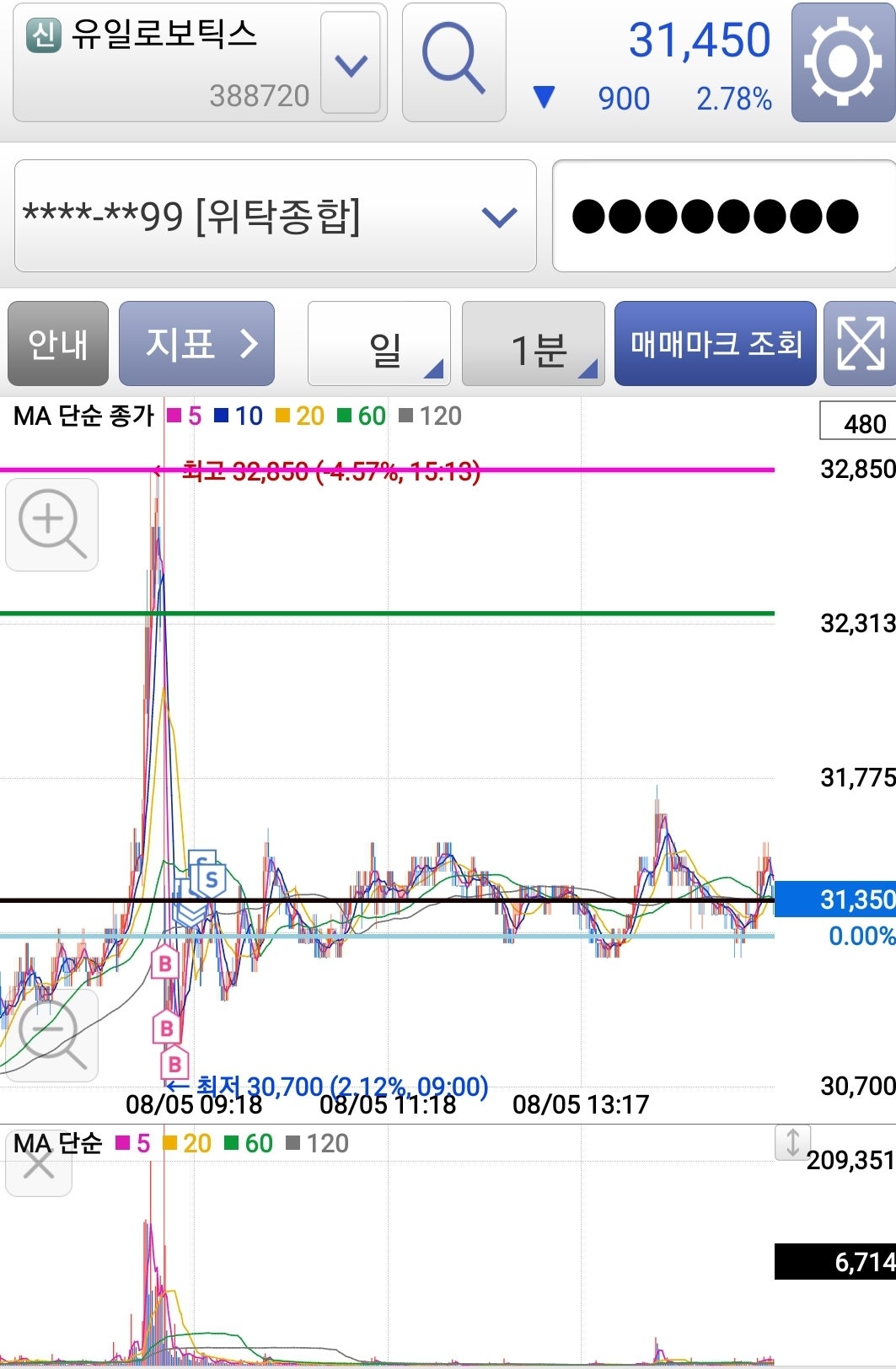The image size is (896, 1369).
Task: Click the MA 단순 종가 legend title
Action: click(x=84, y=416)
